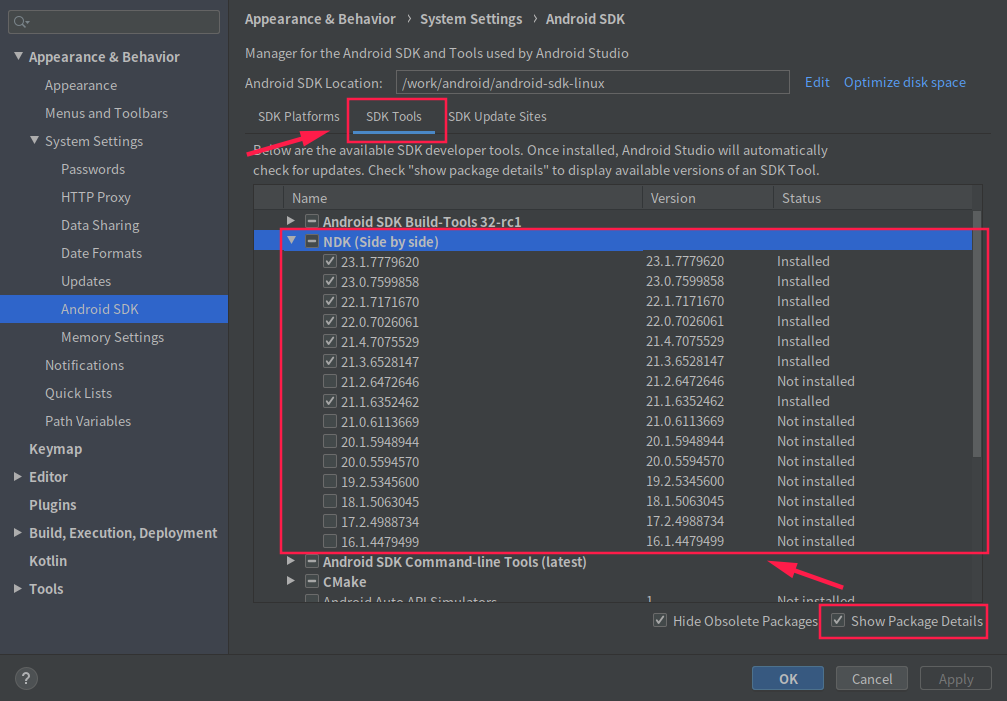
Task: Check NDK 19.2.5345600 checkbox
Action: coord(330,481)
